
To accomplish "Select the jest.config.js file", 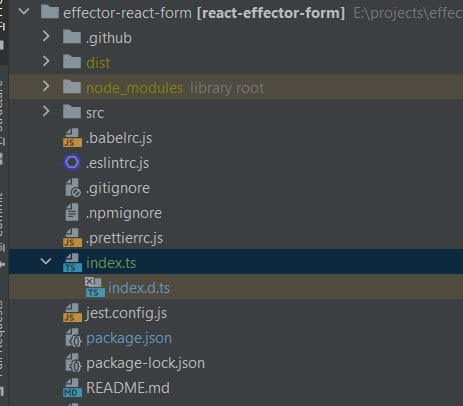I will tap(126, 313).
